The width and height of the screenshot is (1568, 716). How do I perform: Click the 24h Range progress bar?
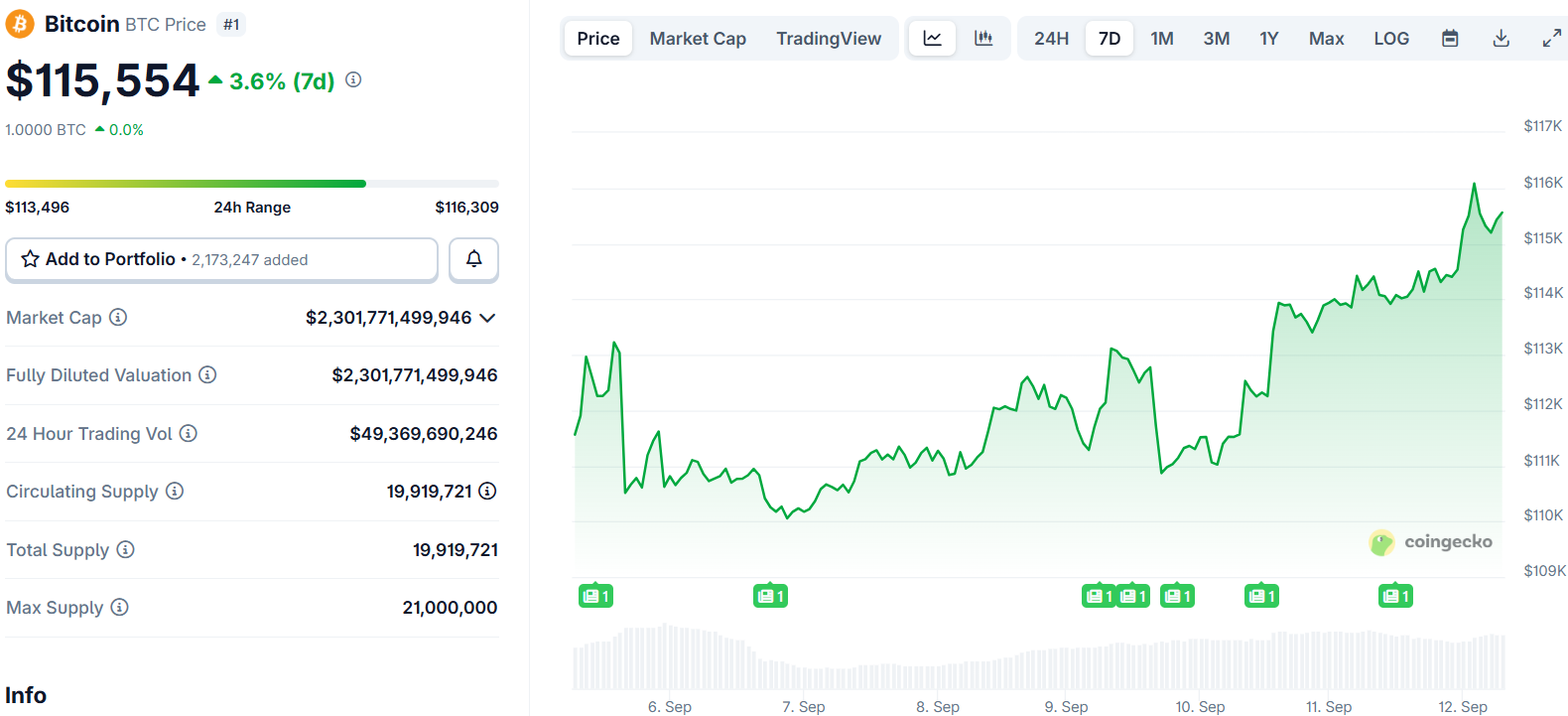[x=252, y=184]
